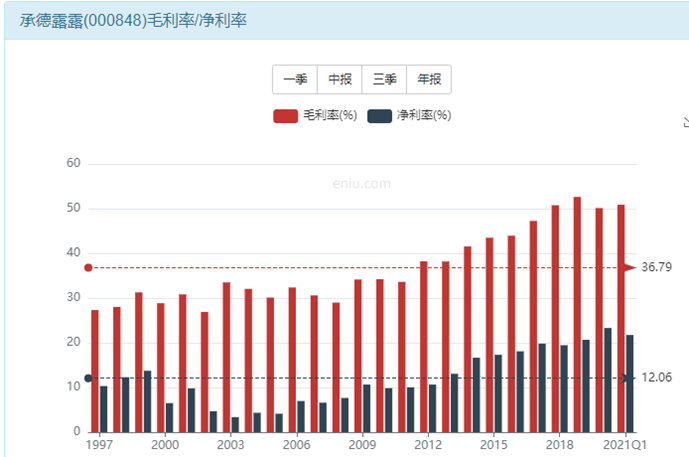
Task: Click the red gross margin bar for 2003
Action: [226, 357]
